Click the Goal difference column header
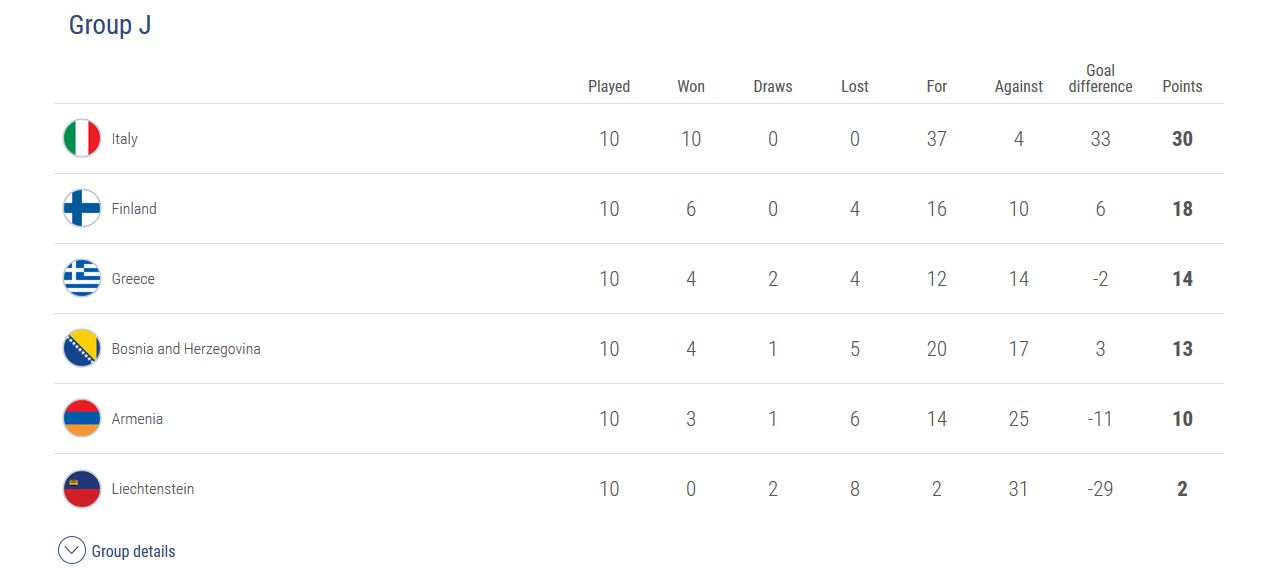This screenshot has width=1284, height=569. (x=1100, y=79)
